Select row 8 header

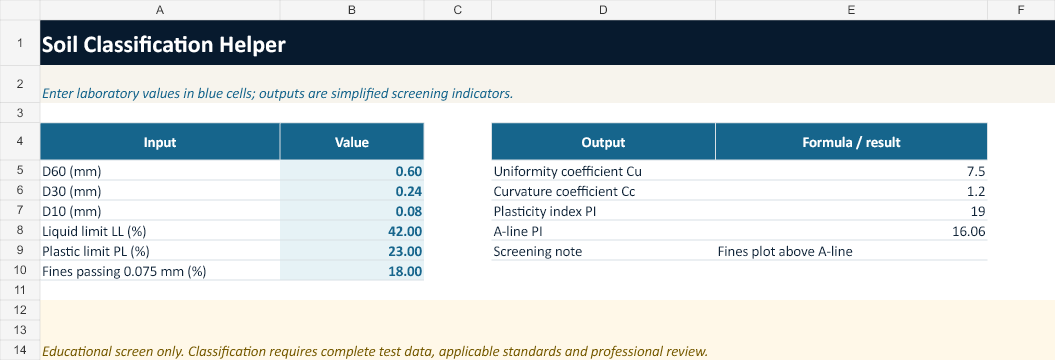pos(20,231)
